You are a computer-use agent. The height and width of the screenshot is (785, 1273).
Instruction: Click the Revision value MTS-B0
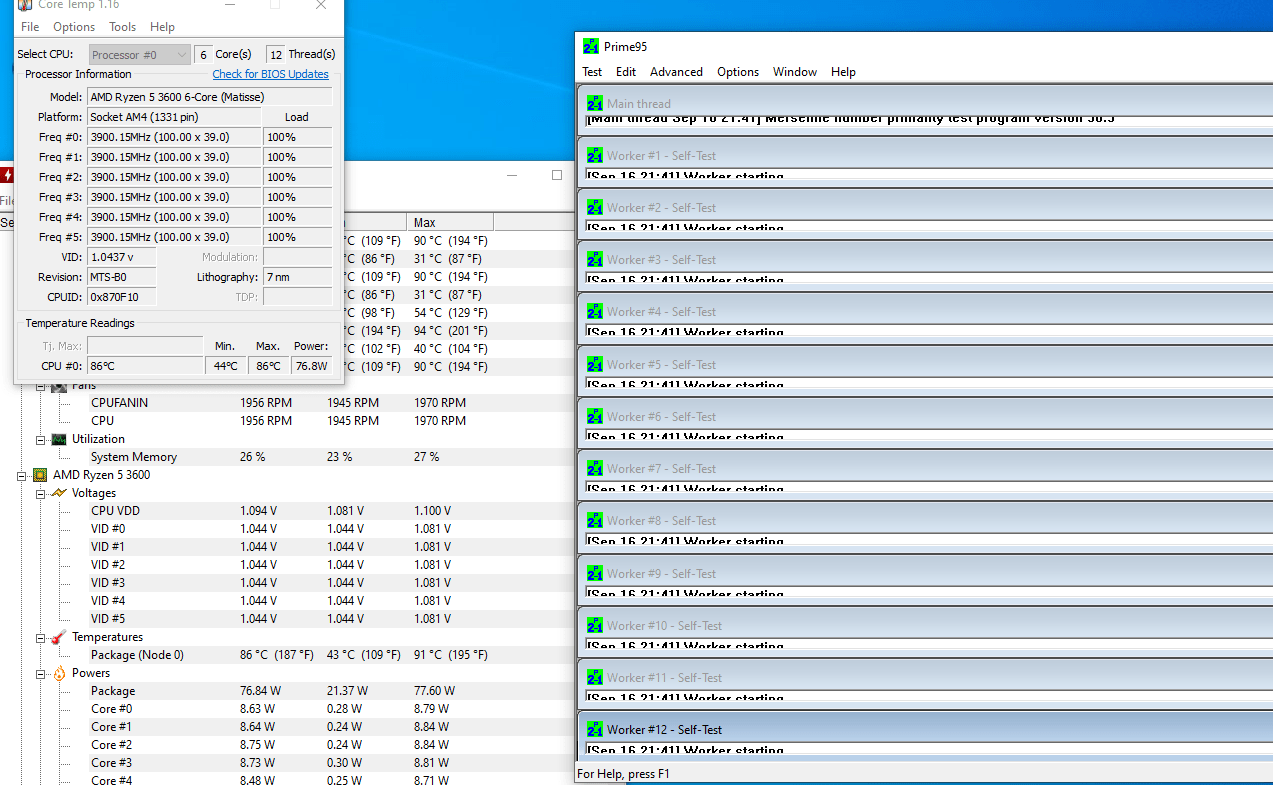point(122,277)
